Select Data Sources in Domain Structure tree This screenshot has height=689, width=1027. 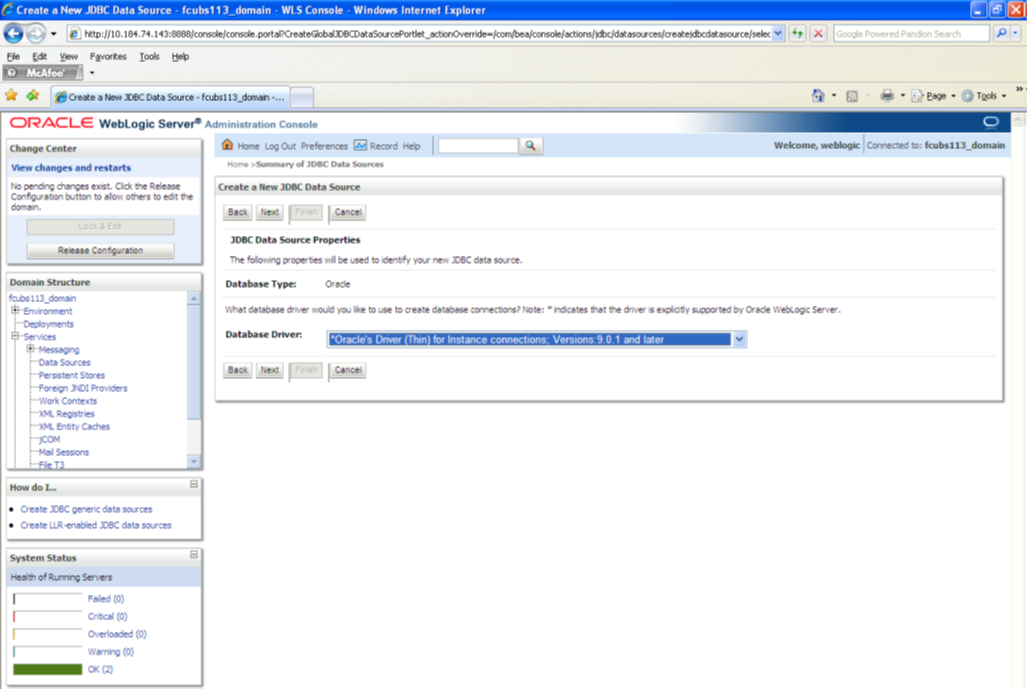[64, 362]
